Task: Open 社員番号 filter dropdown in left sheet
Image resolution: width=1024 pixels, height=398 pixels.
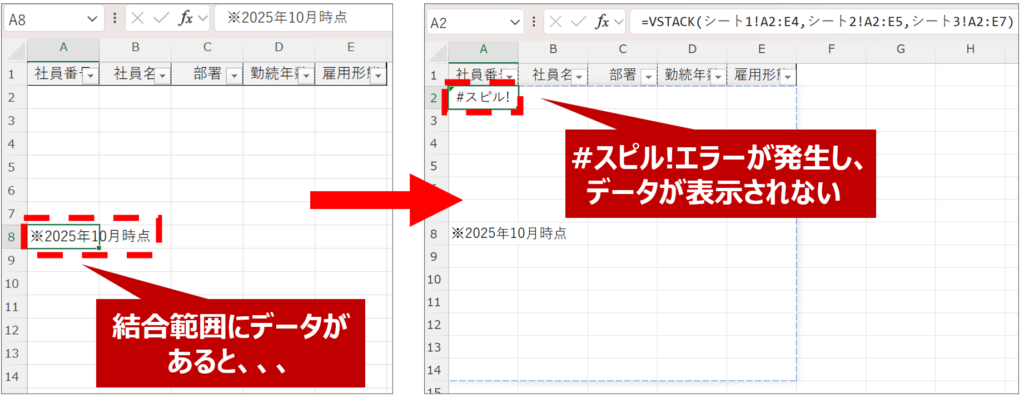Action: (x=90, y=76)
